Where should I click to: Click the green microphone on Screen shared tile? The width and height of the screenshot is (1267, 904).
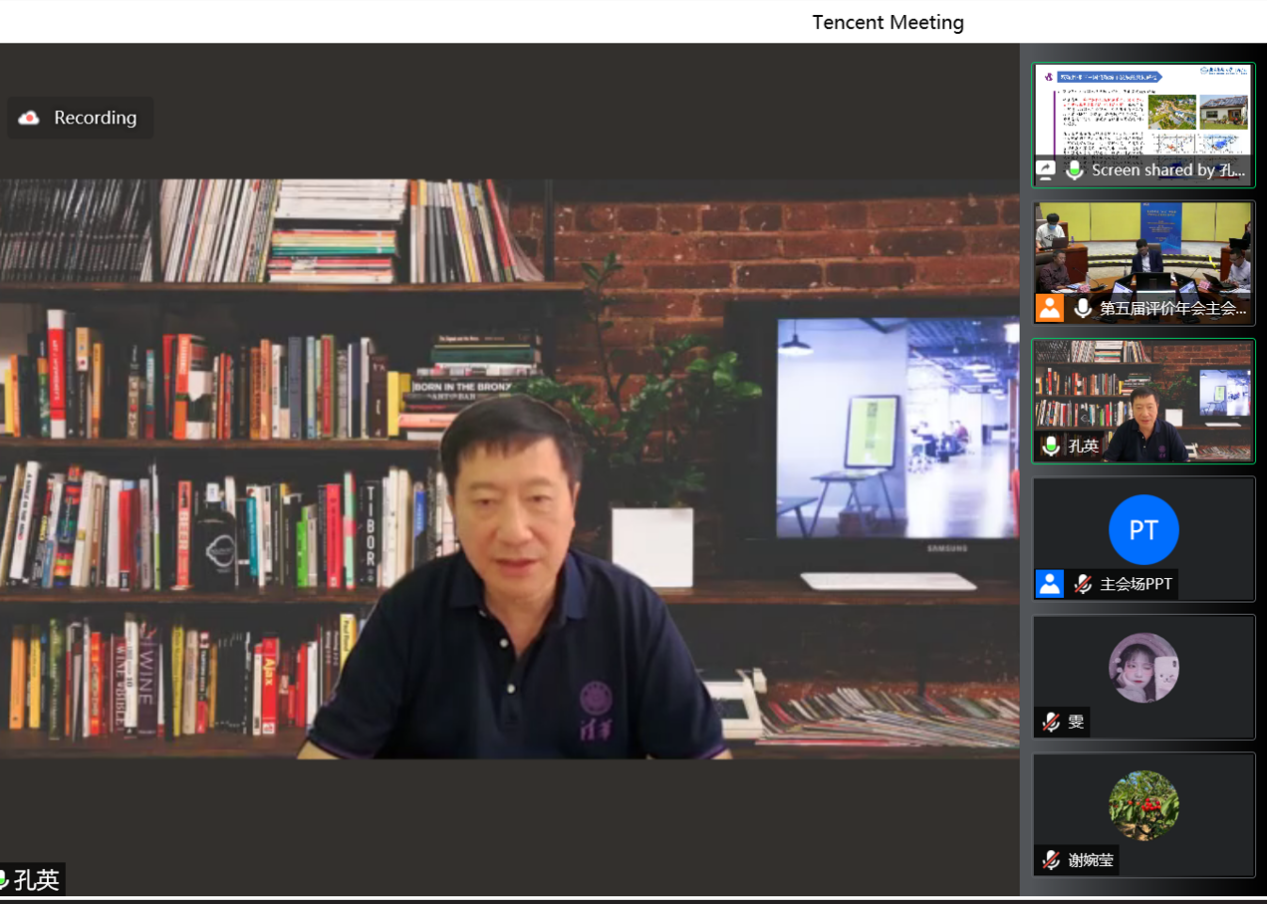(1075, 170)
